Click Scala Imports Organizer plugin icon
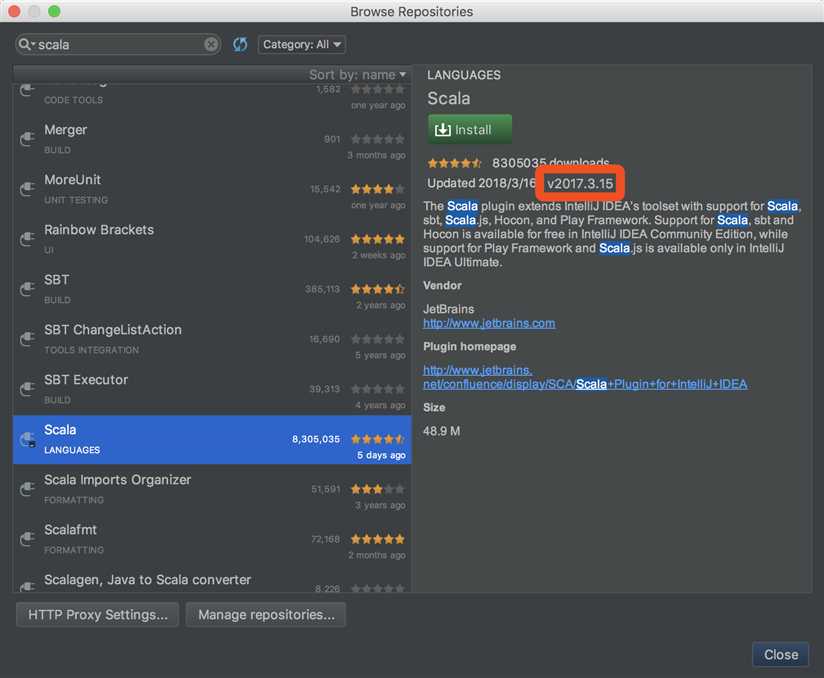824x678 pixels. pos(27,489)
